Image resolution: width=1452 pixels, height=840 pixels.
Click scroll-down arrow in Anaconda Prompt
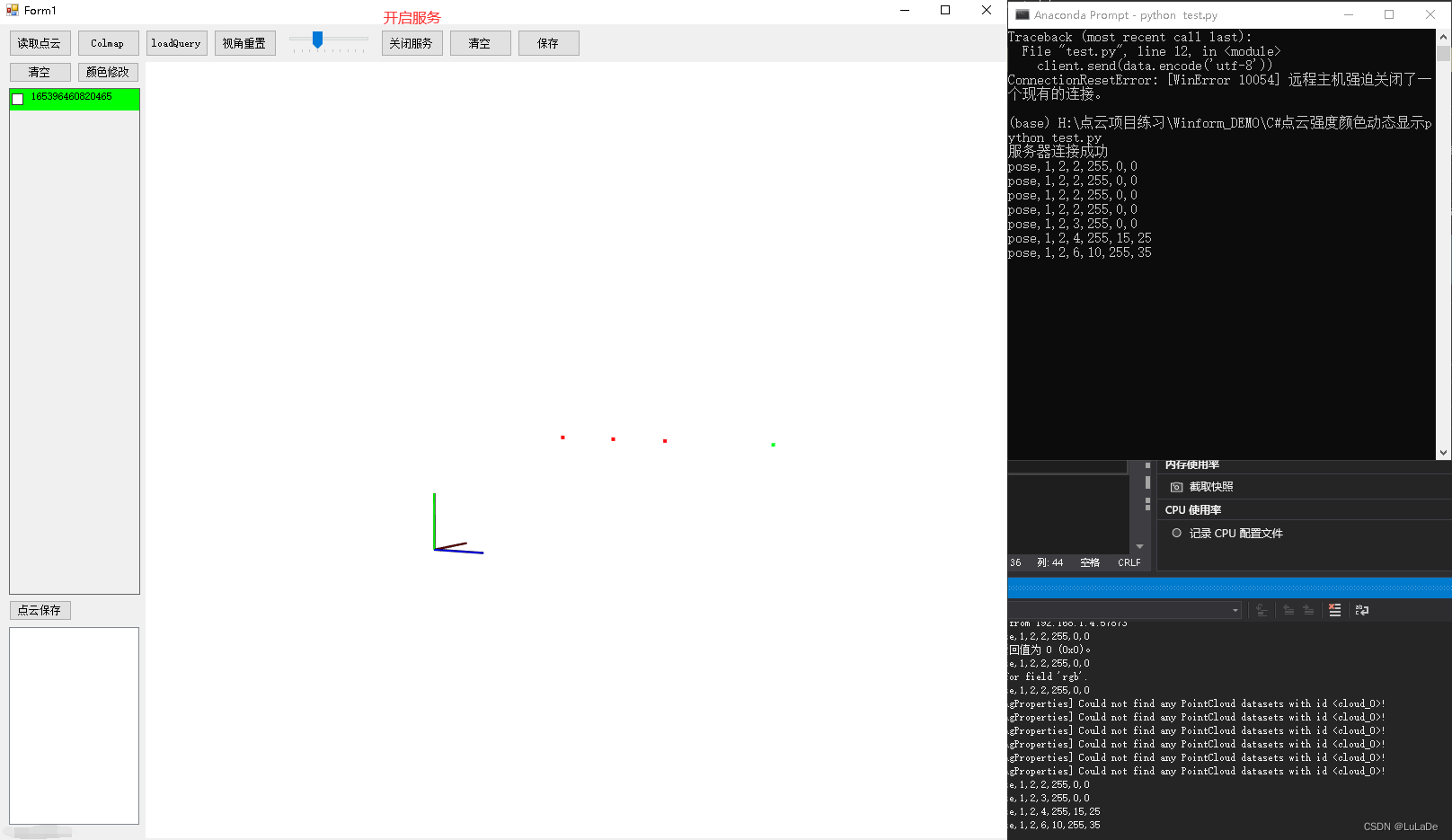[x=1444, y=453]
